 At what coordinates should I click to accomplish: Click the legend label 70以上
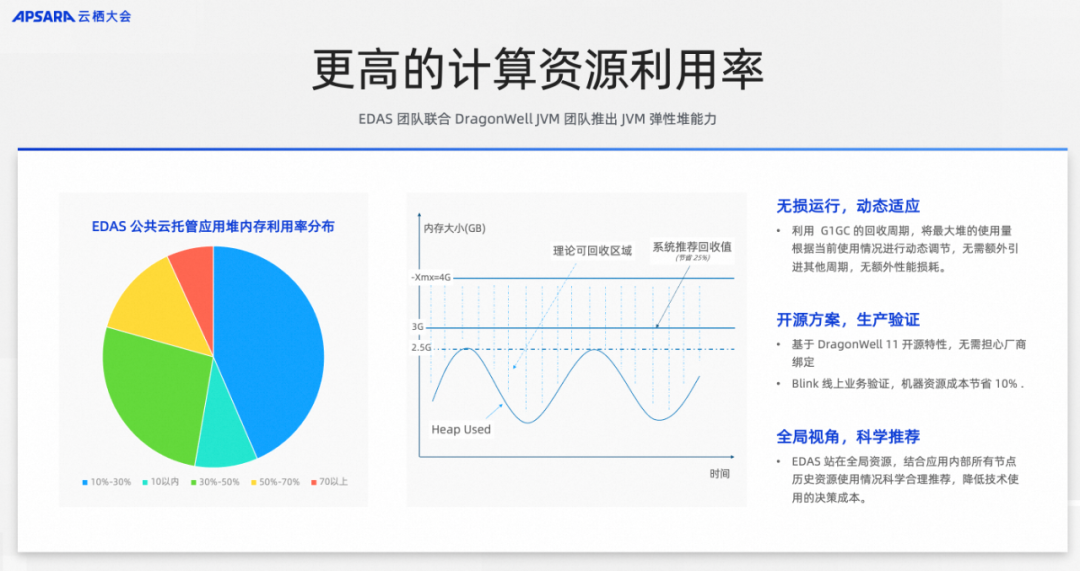coord(333,482)
